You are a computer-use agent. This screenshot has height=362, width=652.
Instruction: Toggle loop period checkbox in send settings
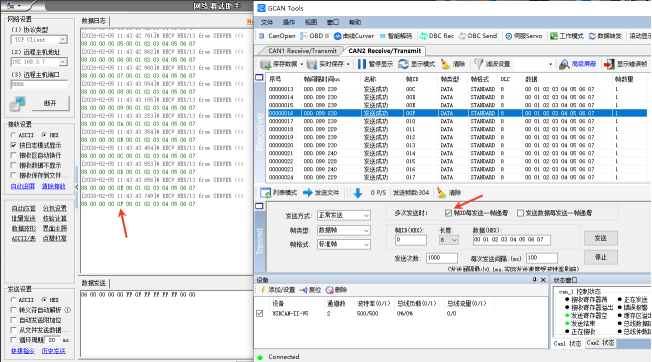(x=14, y=340)
